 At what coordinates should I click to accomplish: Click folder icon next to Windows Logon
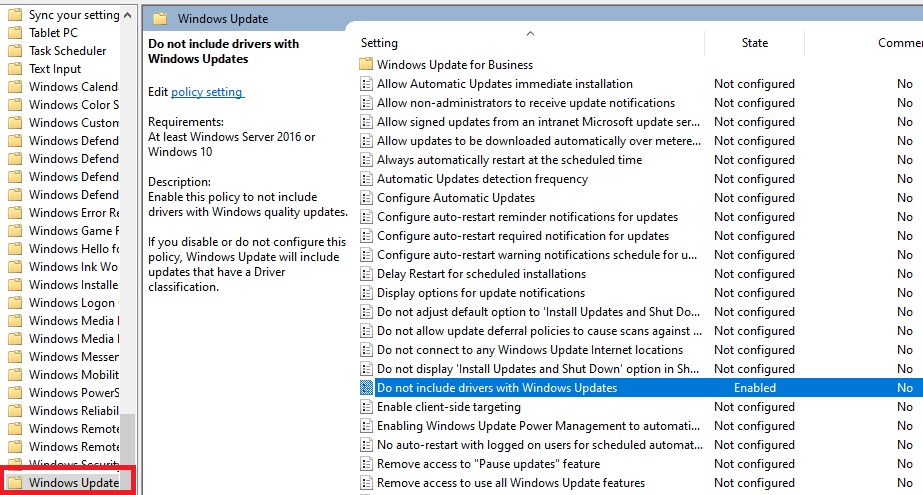[x=15, y=303]
